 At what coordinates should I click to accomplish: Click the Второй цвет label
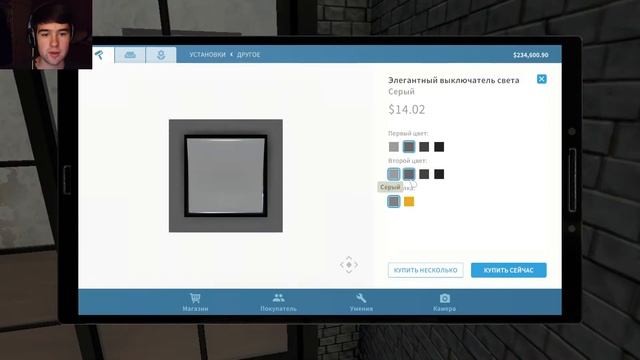pyautogui.click(x=407, y=160)
